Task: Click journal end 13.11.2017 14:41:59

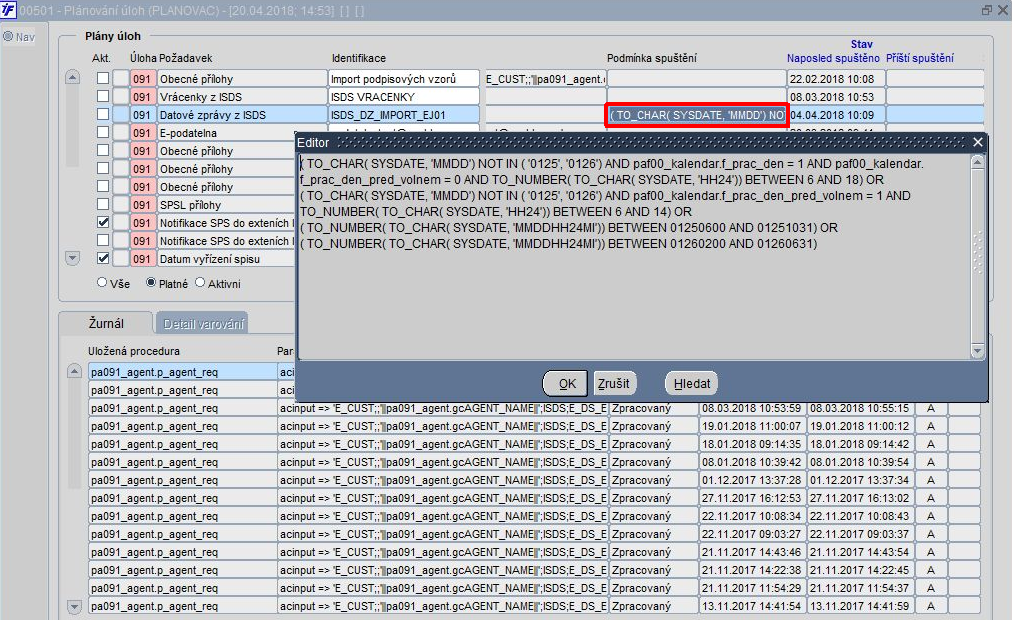Action: click(x=860, y=606)
